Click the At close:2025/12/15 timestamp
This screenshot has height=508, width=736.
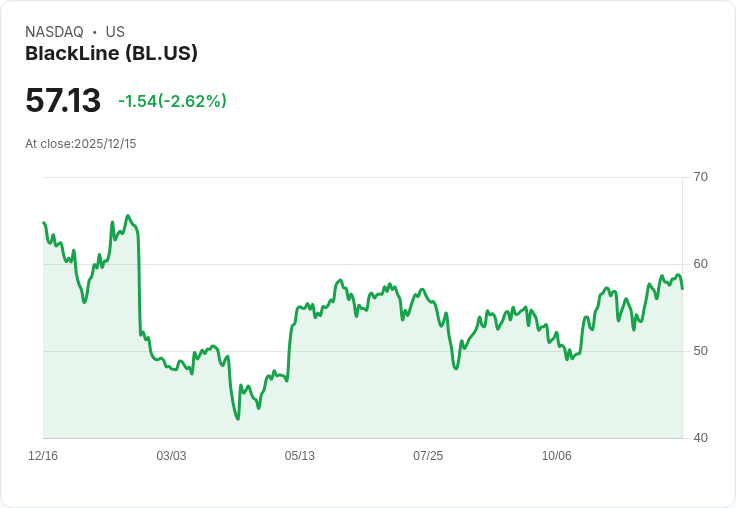pyautogui.click(x=81, y=144)
